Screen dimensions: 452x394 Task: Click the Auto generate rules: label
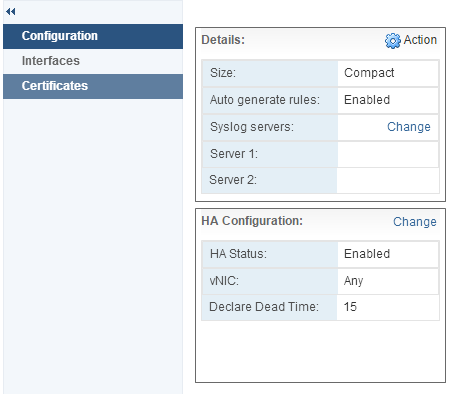click(x=265, y=100)
